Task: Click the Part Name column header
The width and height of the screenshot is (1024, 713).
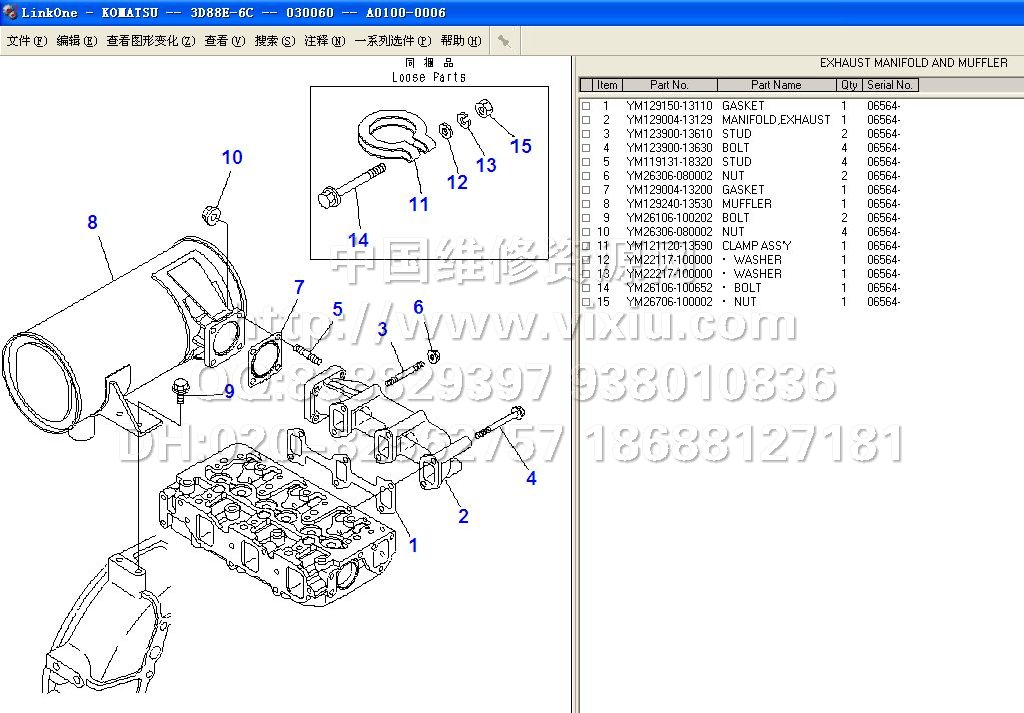Action: (x=776, y=85)
